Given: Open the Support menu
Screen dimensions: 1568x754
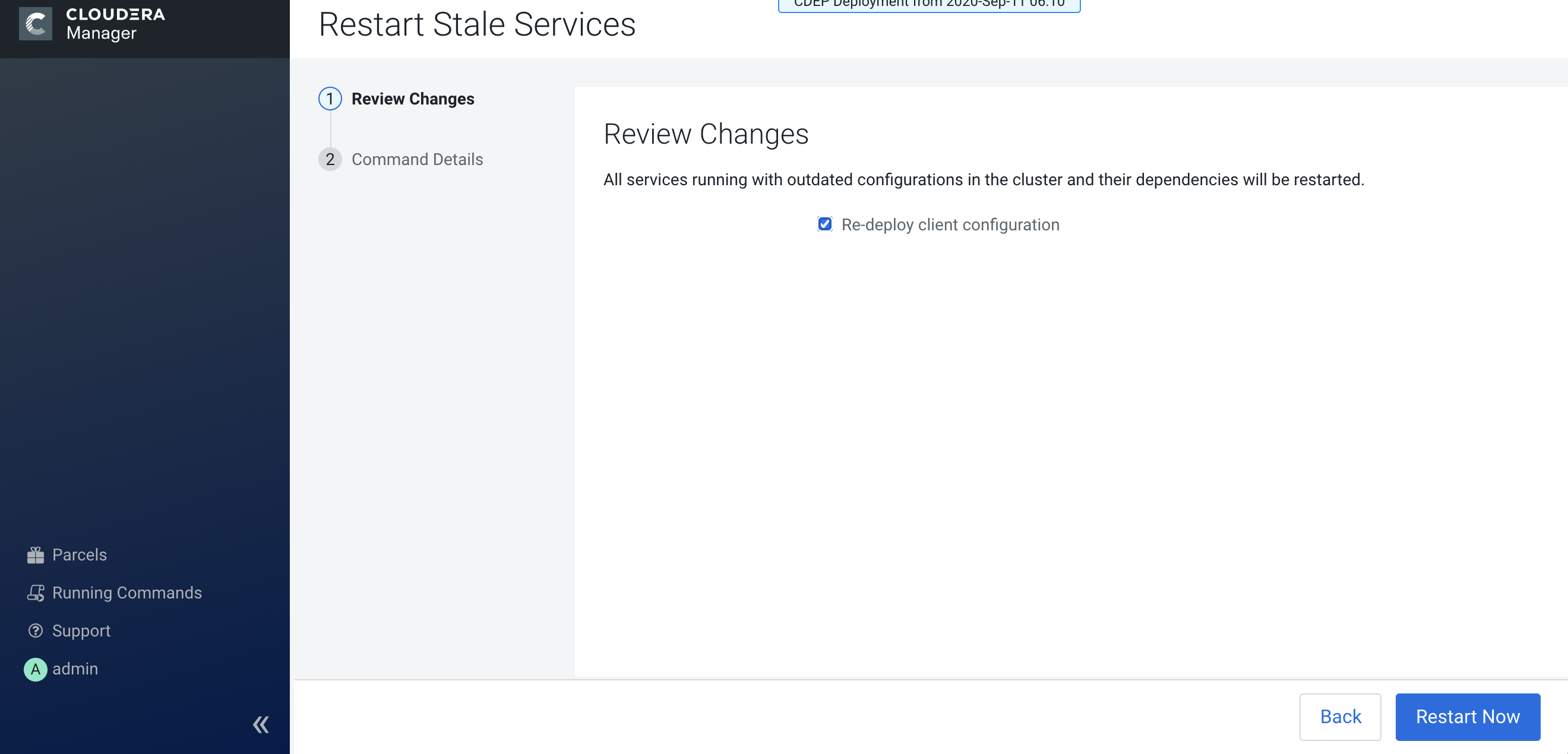Looking at the screenshot, I should [x=81, y=631].
